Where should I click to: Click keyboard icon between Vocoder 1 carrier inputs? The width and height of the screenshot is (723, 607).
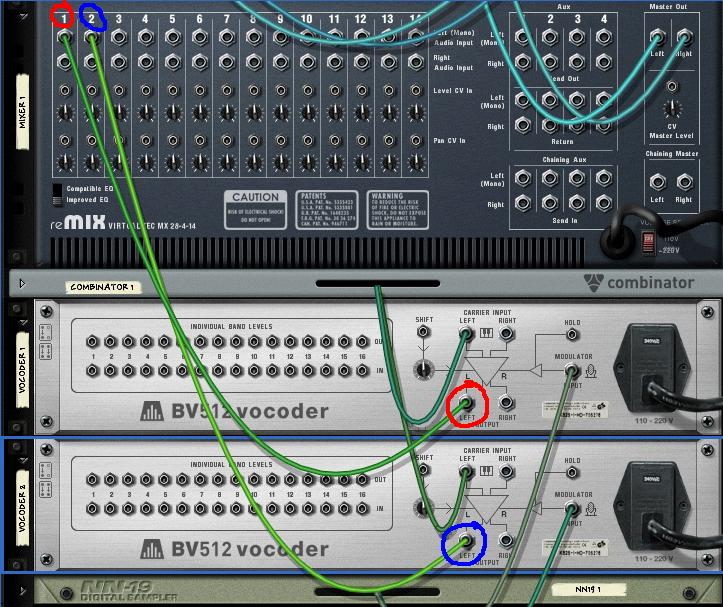486,333
